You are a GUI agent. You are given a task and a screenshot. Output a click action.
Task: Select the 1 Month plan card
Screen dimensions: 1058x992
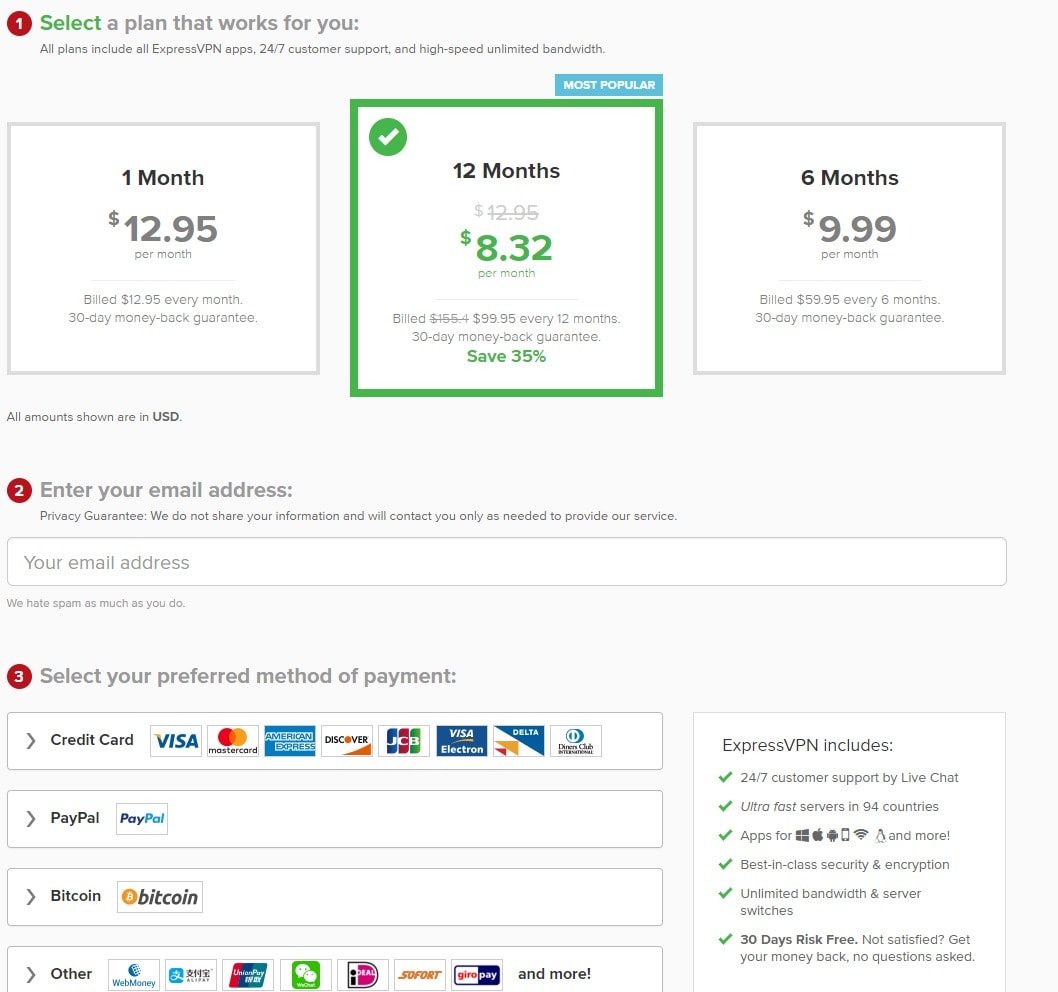163,248
